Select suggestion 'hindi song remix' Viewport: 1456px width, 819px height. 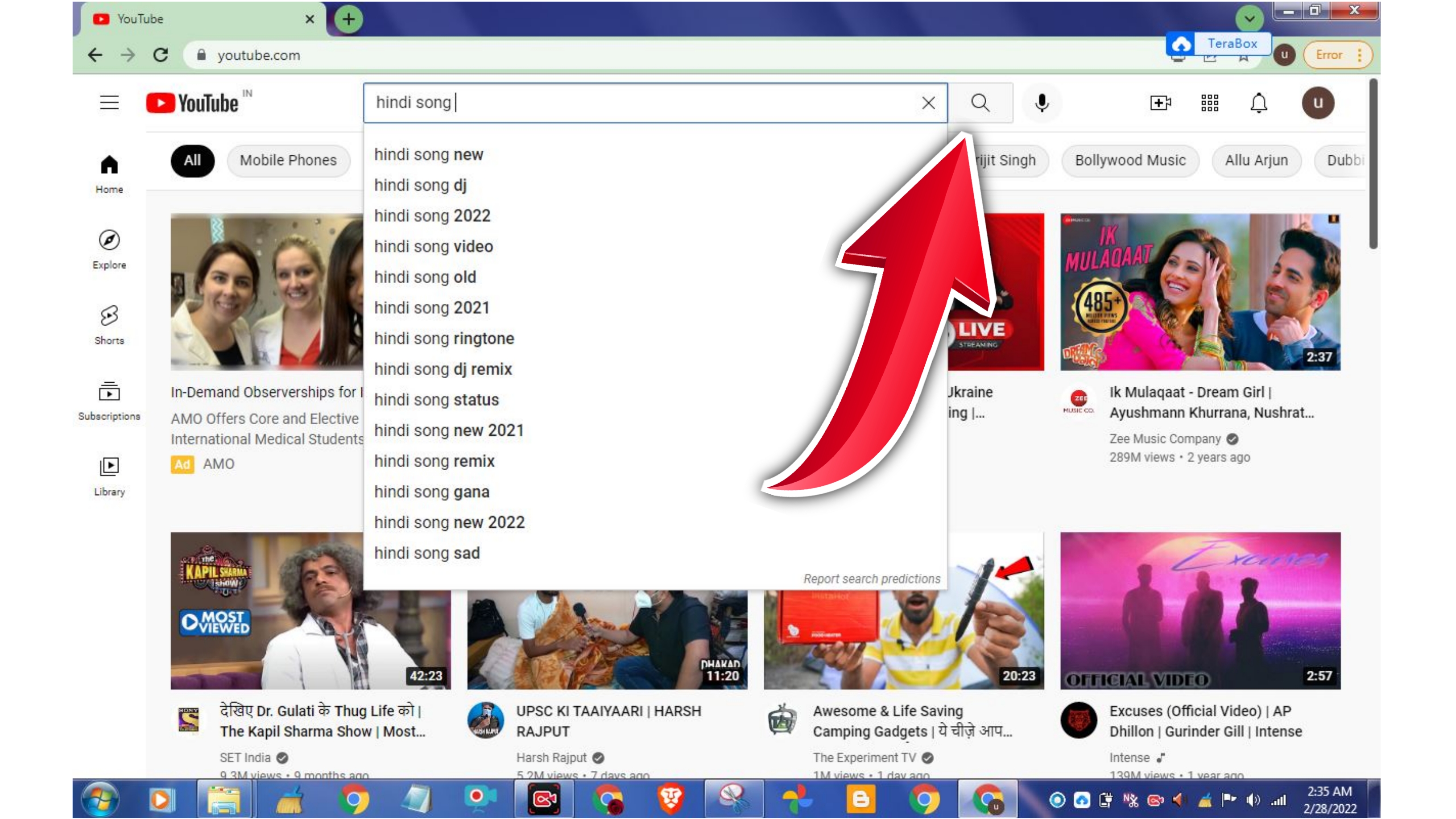(655, 461)
